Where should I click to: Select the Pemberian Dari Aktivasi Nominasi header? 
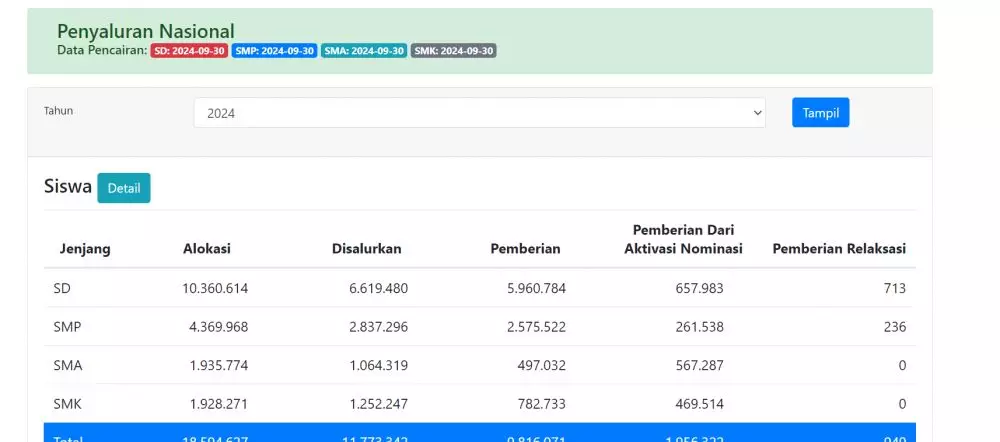click(x=683, y=239)
